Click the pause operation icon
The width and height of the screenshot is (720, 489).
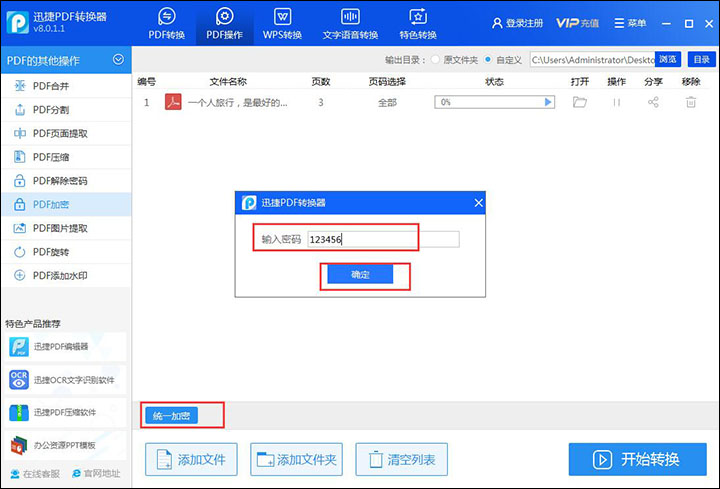pyautogui.click(x=617, y=102)
